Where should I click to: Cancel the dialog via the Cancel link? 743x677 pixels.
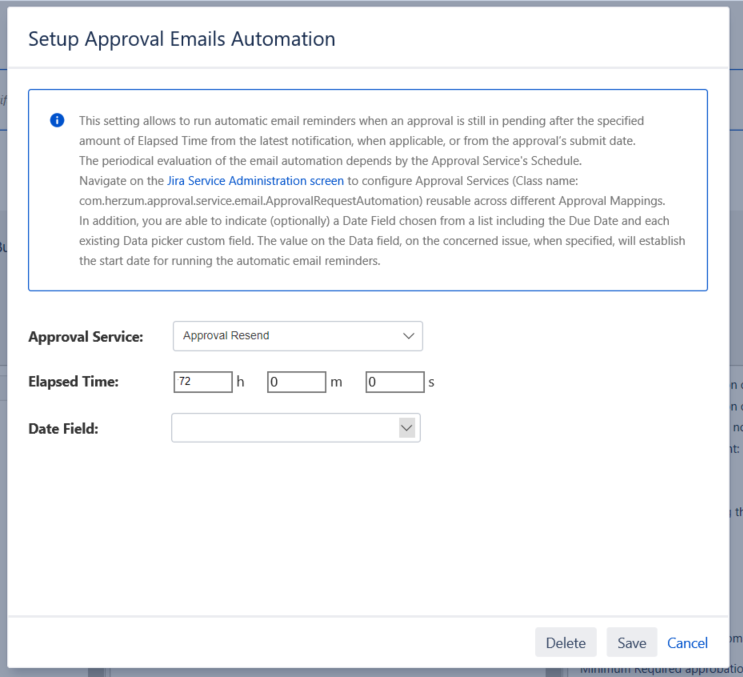(x=687, y=643)
